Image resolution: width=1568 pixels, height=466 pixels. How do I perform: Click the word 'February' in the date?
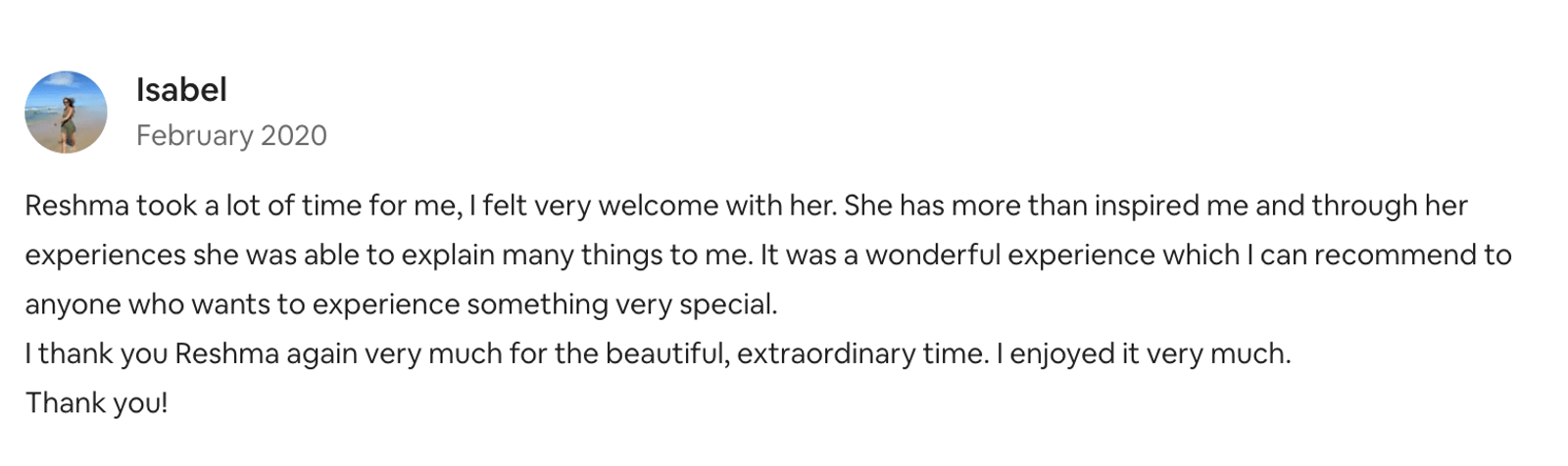[194, 135]
